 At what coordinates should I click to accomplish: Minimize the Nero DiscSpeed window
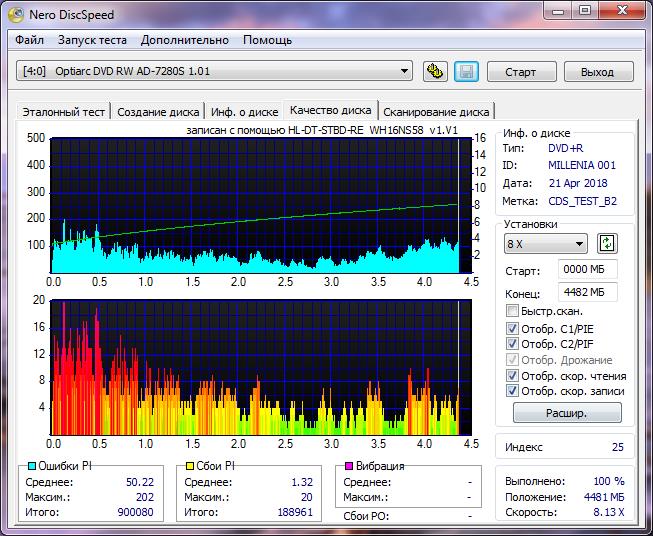557,11
